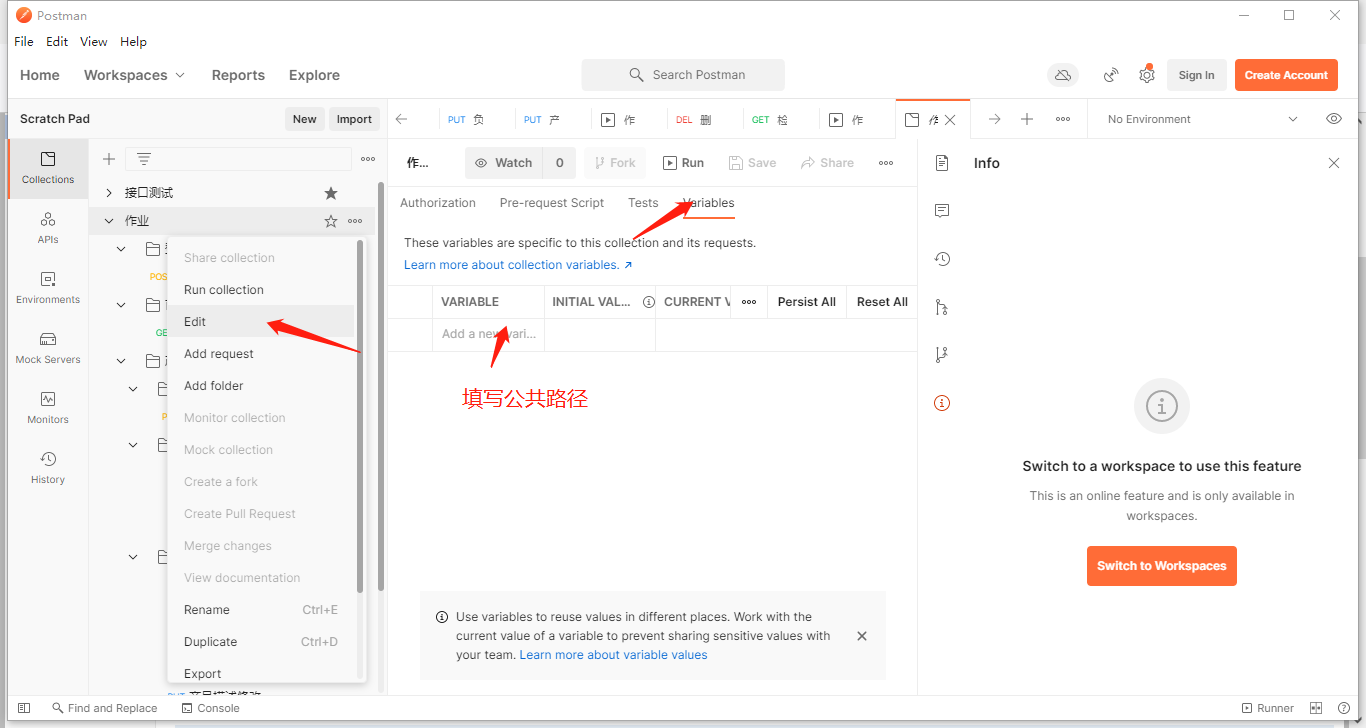Switch to the Authorization tab
Viewport: 1366px width, 728px height.
(x=438, y=203)
